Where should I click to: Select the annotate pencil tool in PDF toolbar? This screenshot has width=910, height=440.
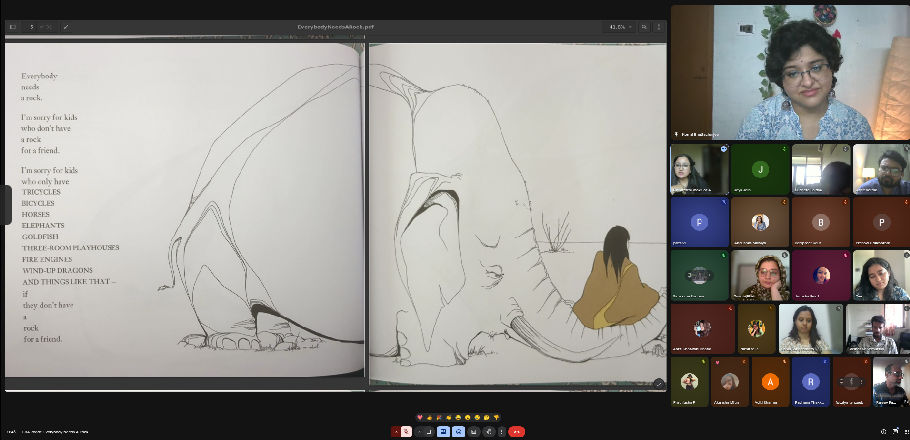click(66, 27)
